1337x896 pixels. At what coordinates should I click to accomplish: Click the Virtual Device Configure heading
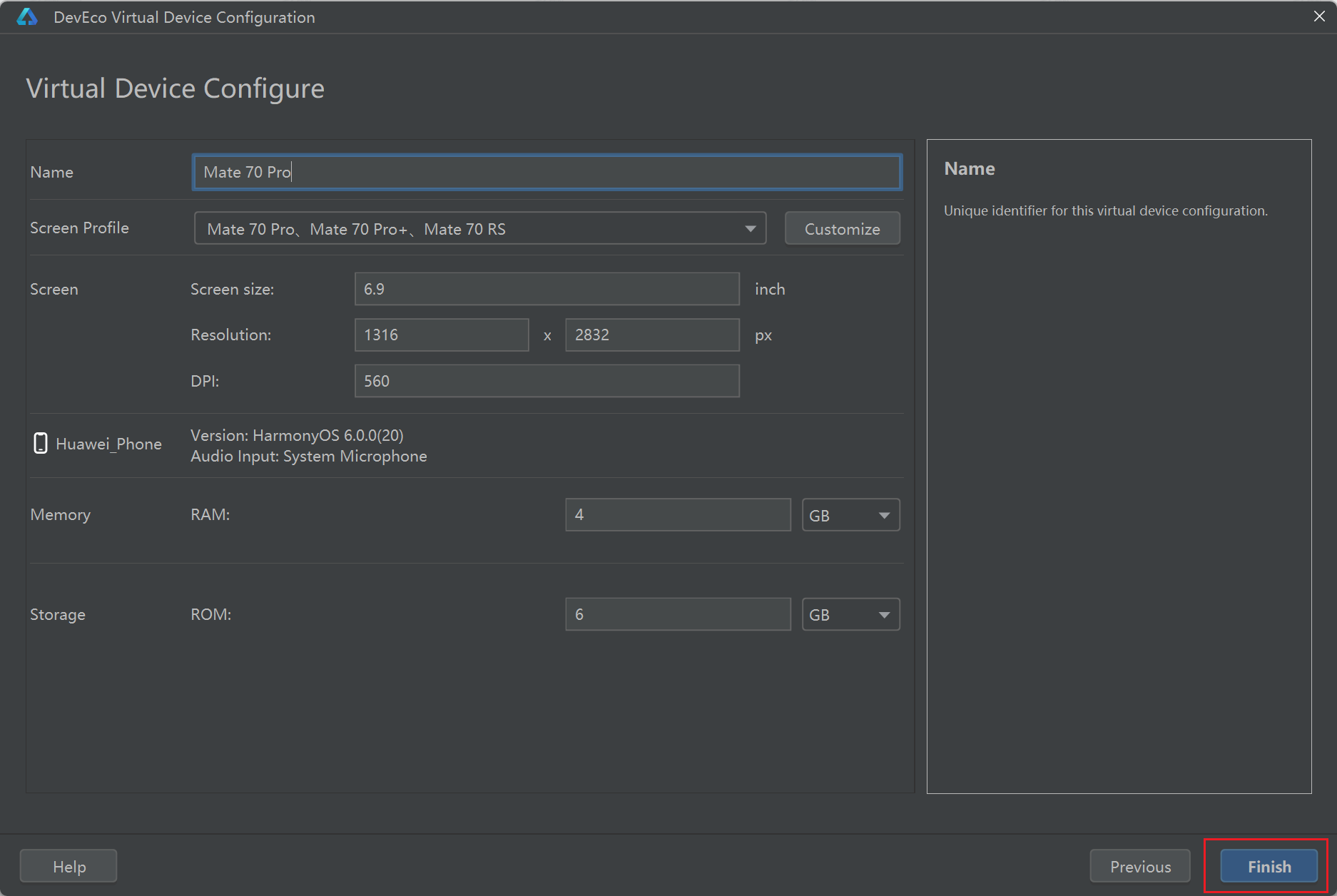(x=176, y=88)
